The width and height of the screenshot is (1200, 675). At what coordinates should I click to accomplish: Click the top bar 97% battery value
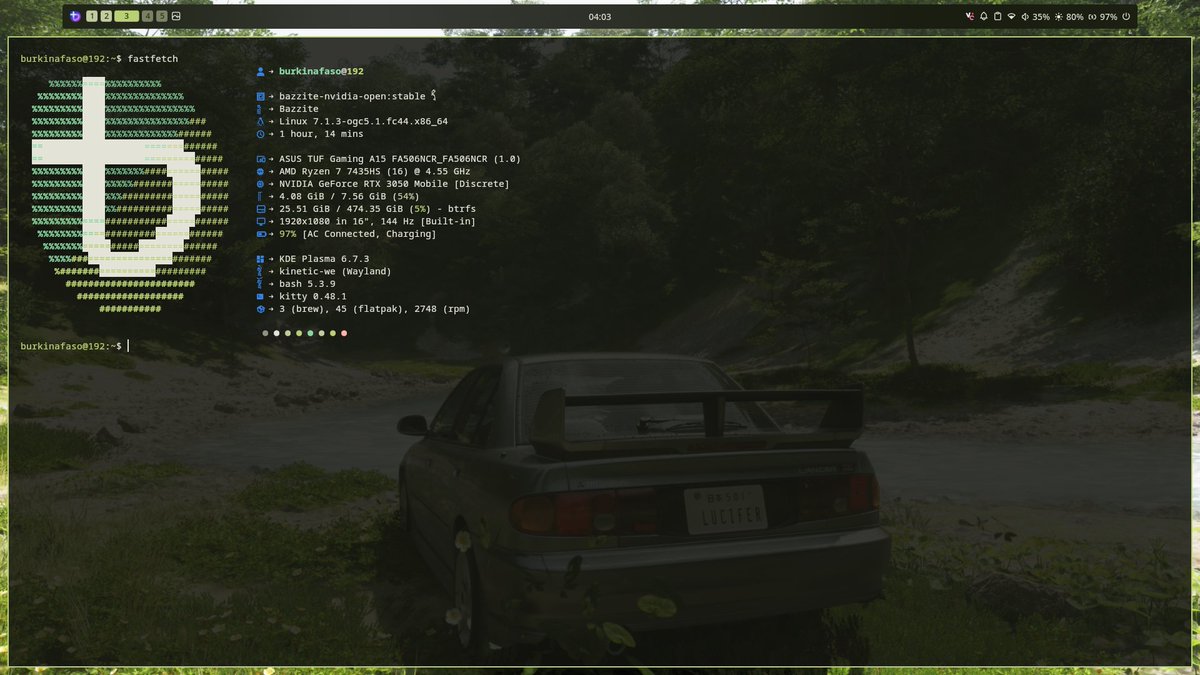coord(1108,17)
